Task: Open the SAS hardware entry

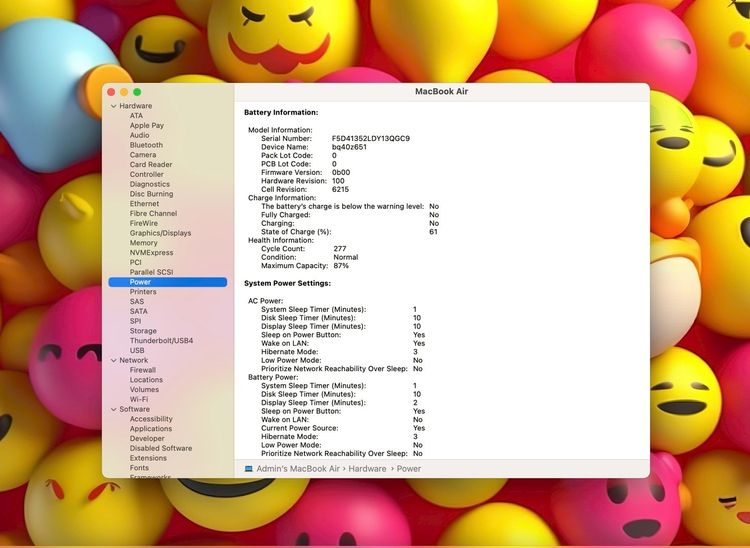Action: pos(137,302)
